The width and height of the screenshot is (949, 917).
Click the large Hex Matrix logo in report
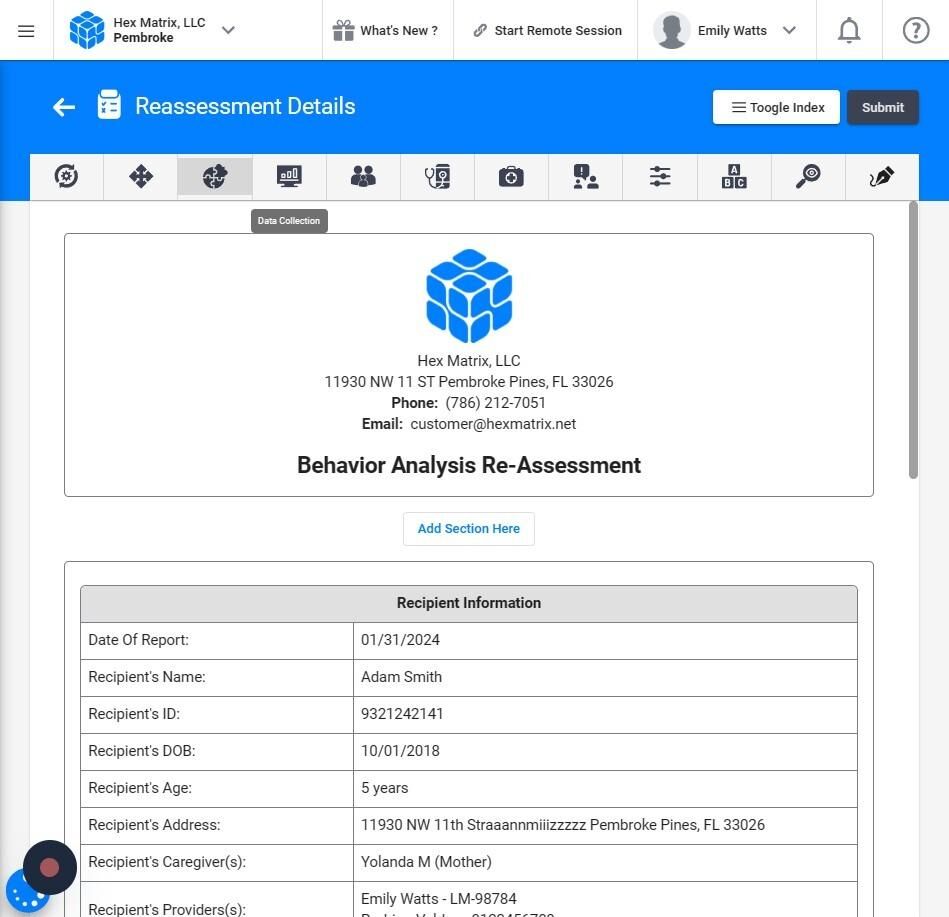click(x=469, y=295)
